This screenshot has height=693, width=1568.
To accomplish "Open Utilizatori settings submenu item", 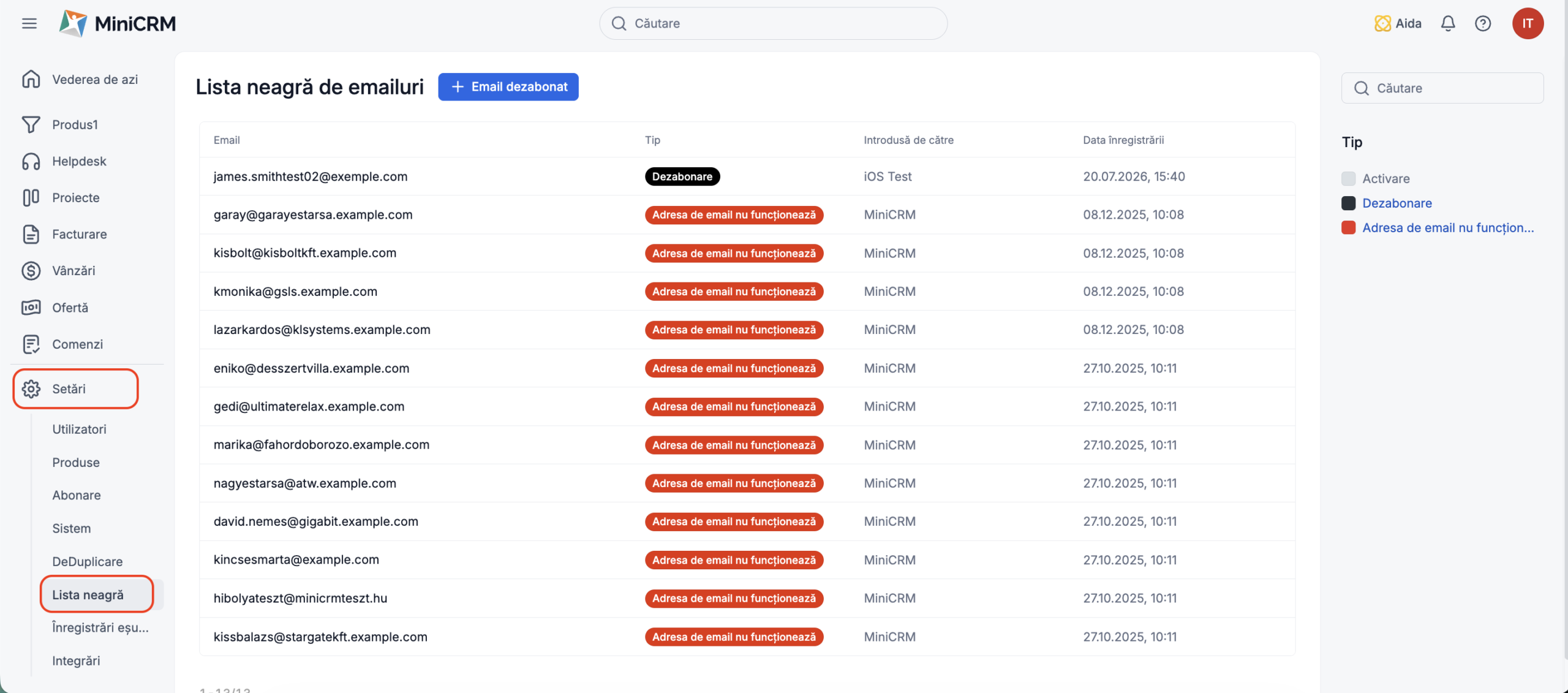I will pos(79,429).
